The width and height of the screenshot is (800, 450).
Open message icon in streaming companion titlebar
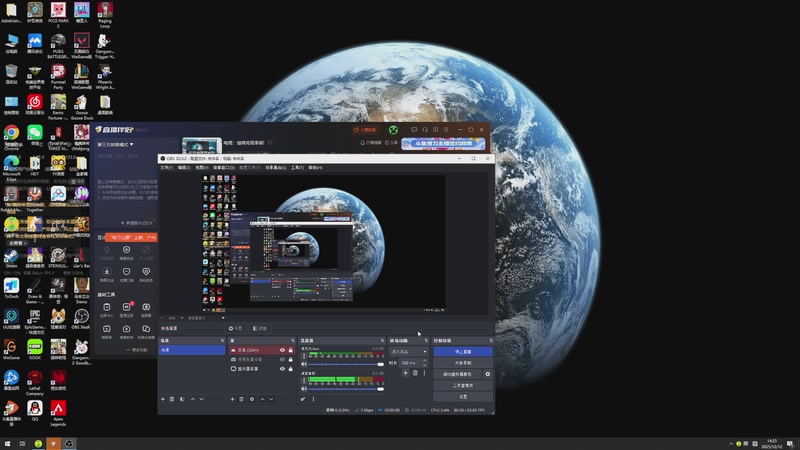(x=414, y=130)
